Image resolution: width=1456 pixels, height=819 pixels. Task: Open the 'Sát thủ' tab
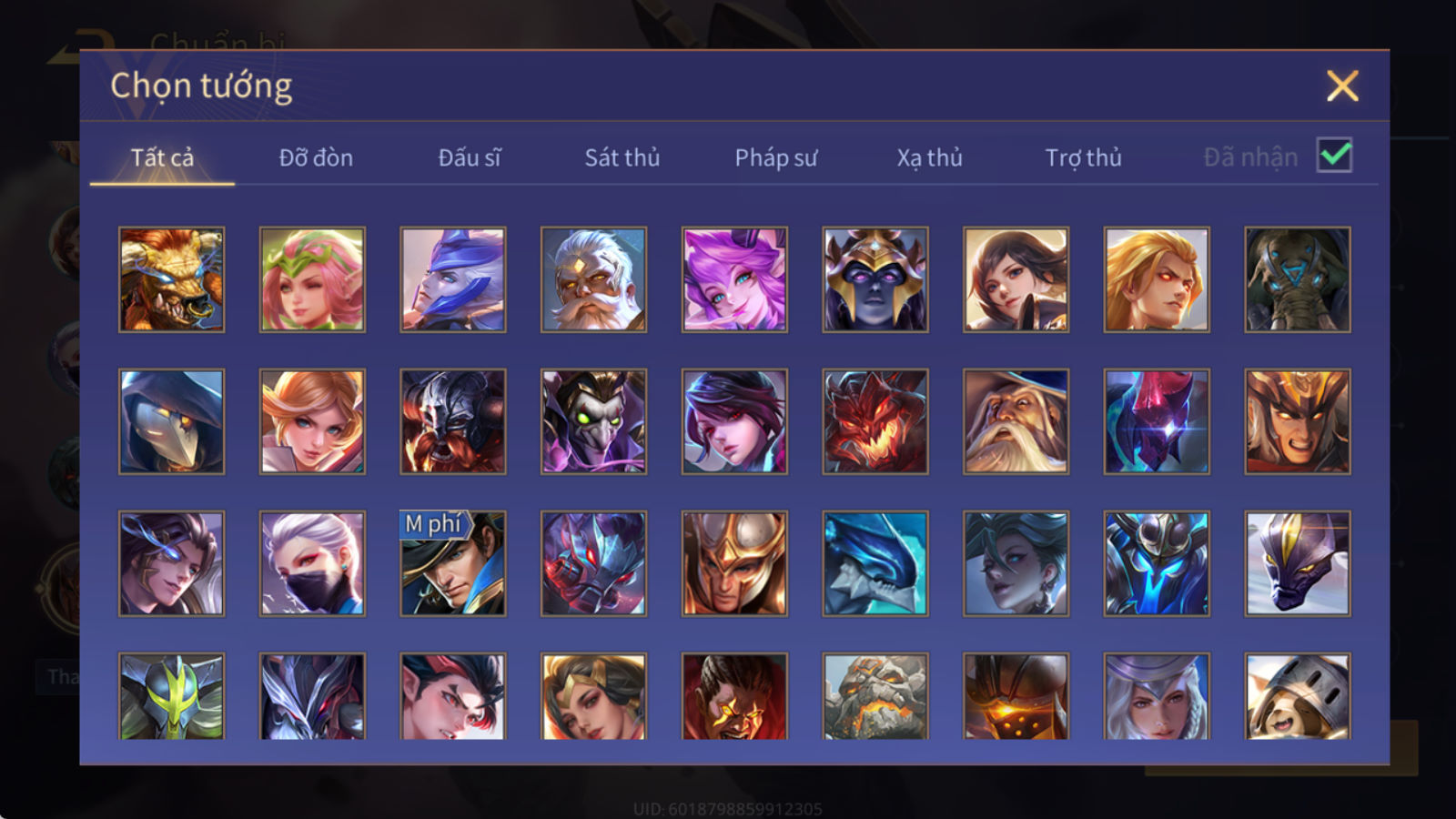point(622,157)
